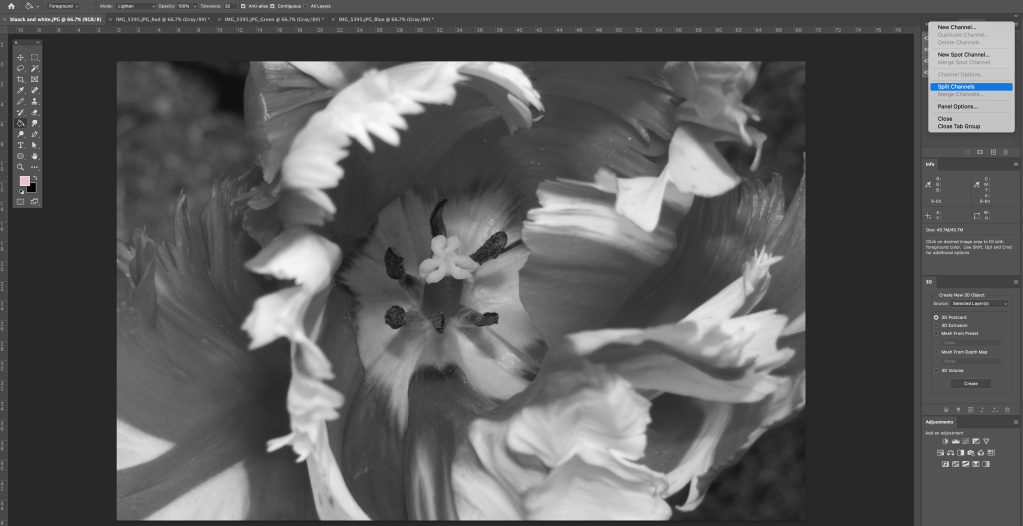Open the blending Mode dropdown

coord(133,6)
